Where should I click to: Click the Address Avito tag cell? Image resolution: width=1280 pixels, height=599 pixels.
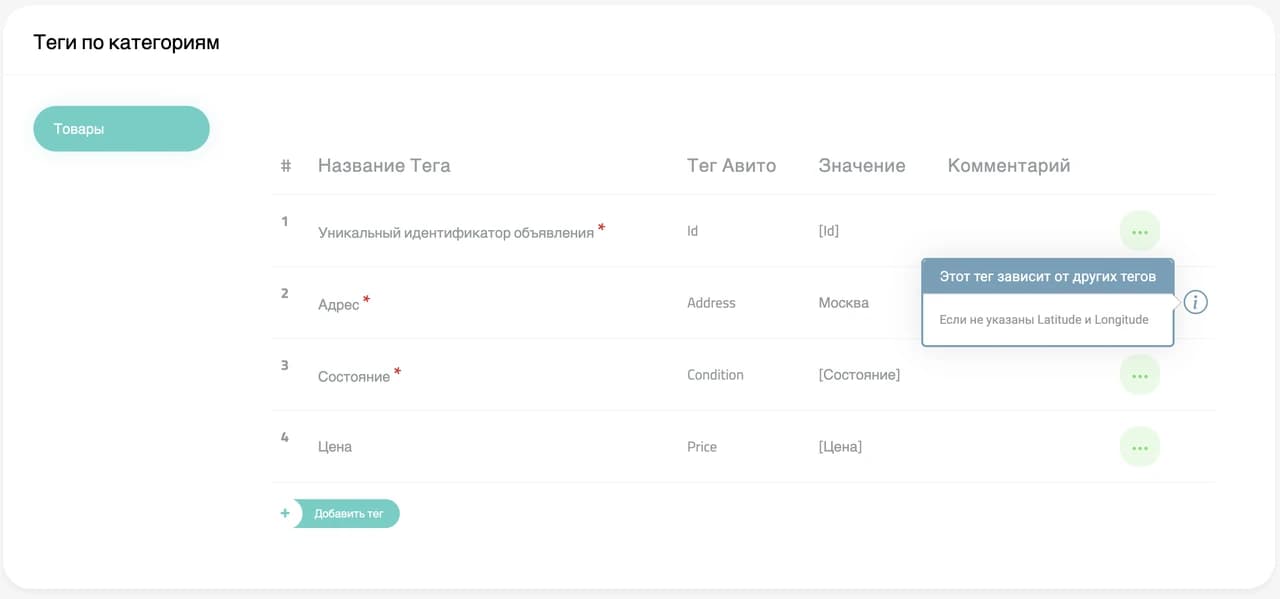click(711, 303)
